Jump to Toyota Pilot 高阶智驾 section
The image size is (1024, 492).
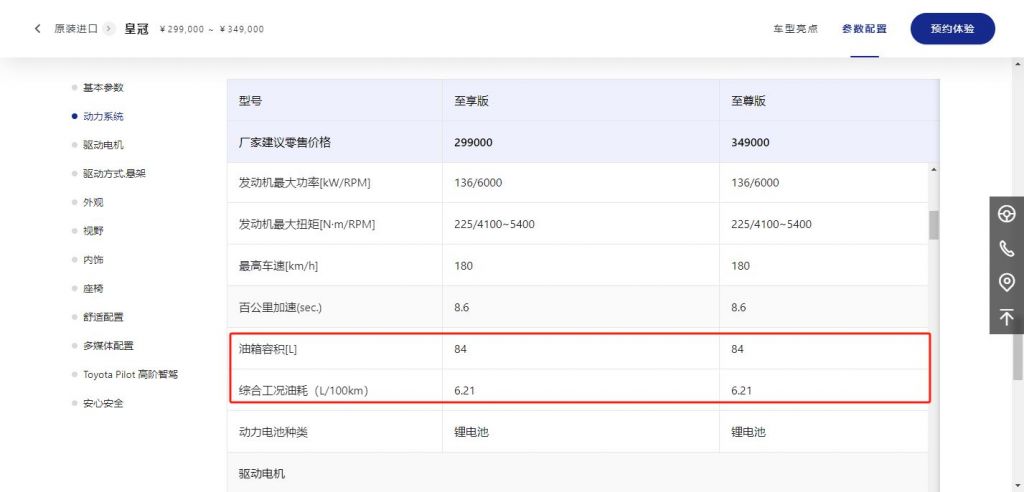click(130, 375)
